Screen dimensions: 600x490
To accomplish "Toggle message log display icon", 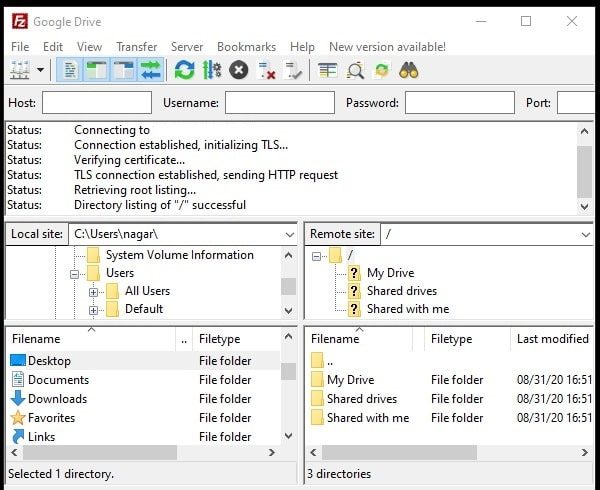I will [70, 70].
